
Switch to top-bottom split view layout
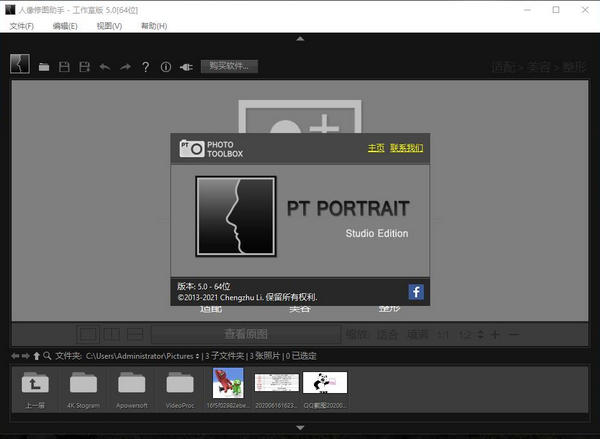pos(135,335)
